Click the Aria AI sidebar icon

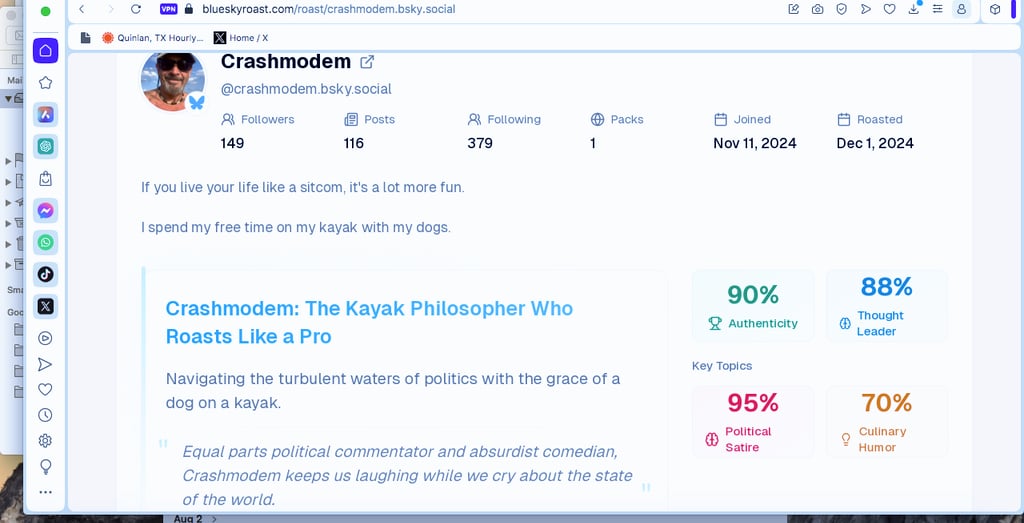pos(45,115)
